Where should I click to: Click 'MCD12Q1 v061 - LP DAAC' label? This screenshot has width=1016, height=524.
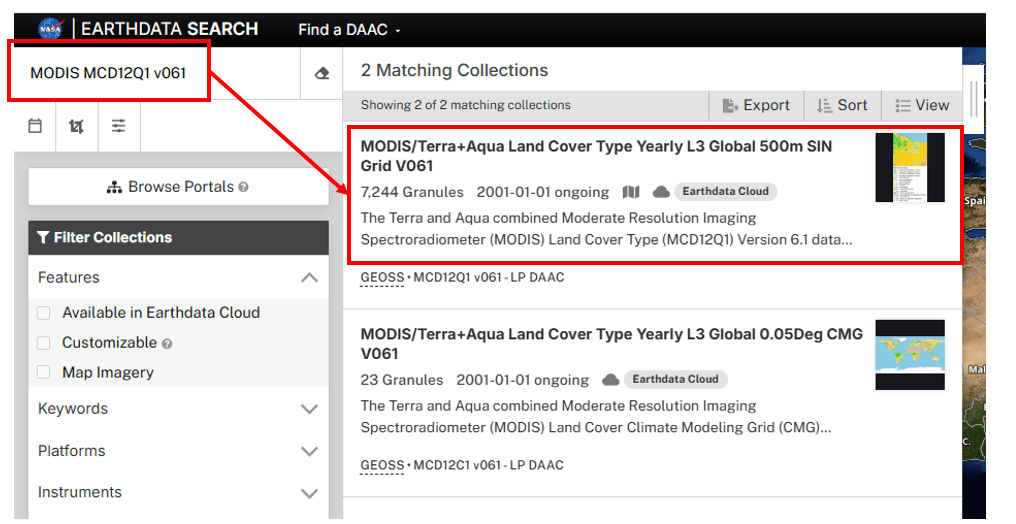tap(489, 278)
